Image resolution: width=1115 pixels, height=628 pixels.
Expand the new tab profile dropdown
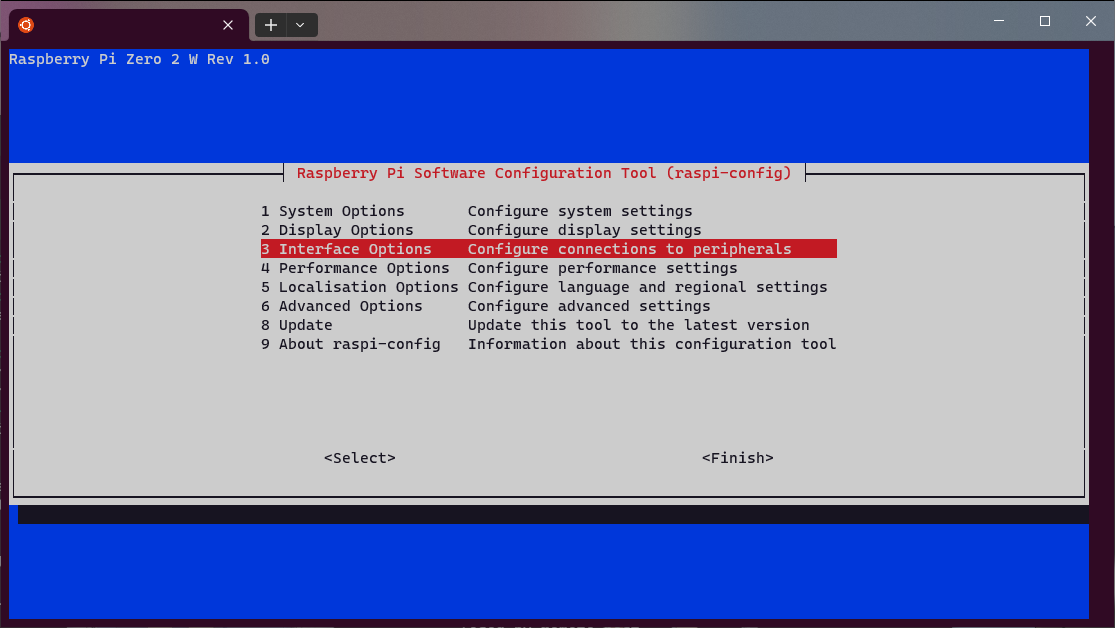pyautogui.click(x=301, y=25)
